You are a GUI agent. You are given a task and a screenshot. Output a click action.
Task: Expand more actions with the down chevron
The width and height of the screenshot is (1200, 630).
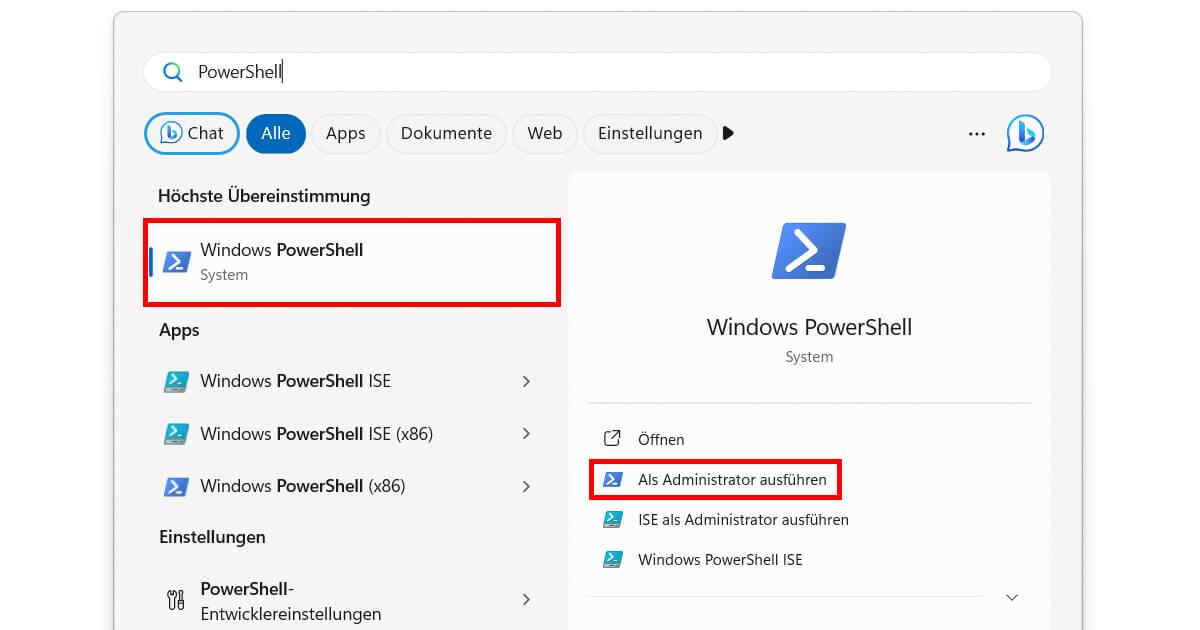[x=1012, y=597]
